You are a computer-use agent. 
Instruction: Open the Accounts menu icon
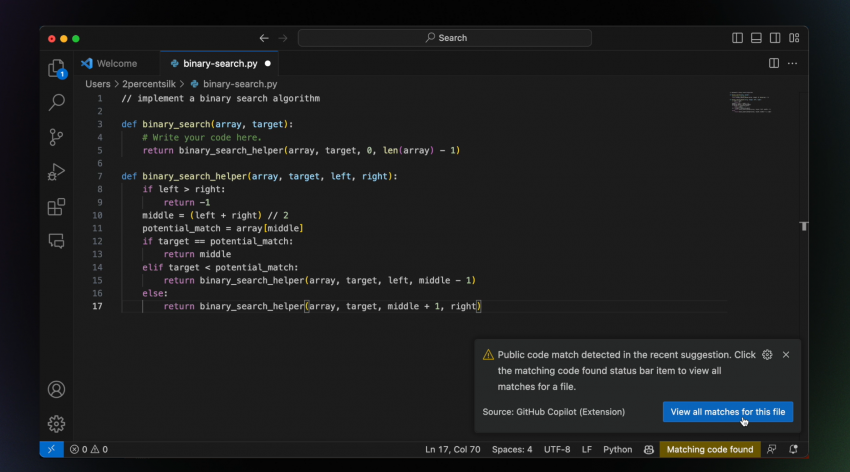(57, 389)
